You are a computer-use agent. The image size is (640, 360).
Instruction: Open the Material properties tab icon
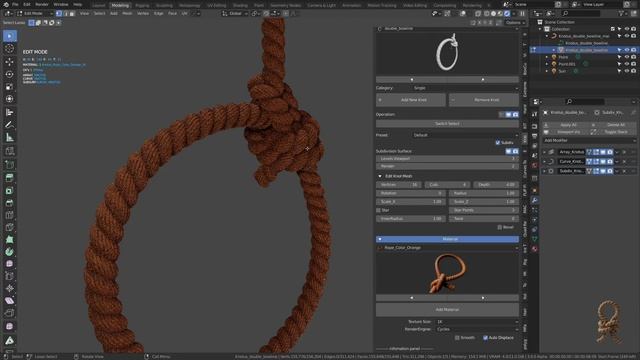tap(534, 249)
